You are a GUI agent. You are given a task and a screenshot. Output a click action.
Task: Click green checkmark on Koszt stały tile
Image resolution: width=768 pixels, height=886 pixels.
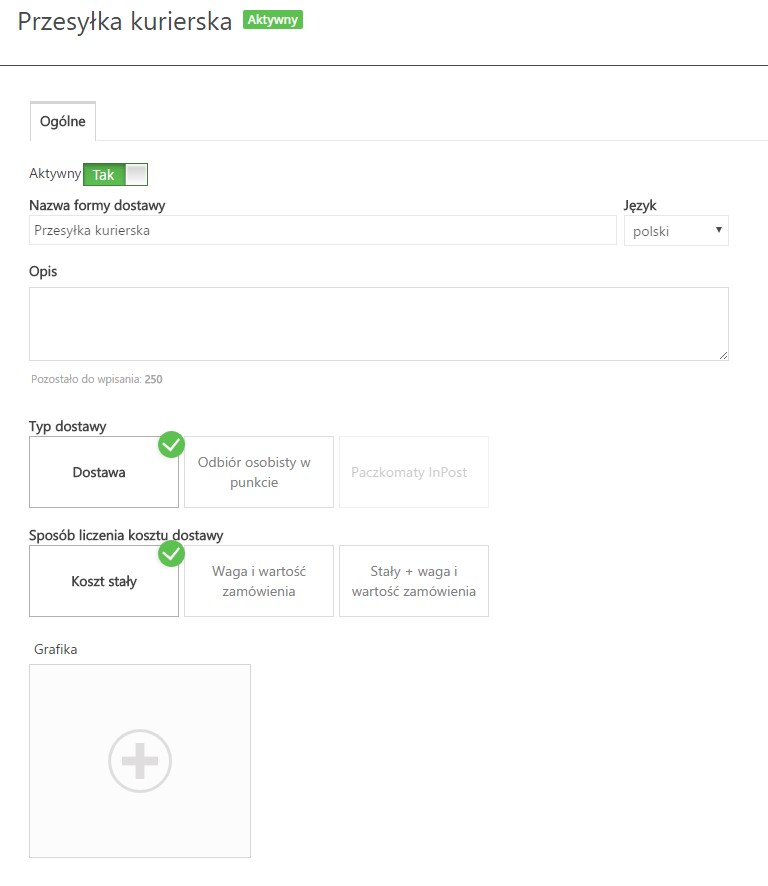pyautogui.click(x=171, y=554)
